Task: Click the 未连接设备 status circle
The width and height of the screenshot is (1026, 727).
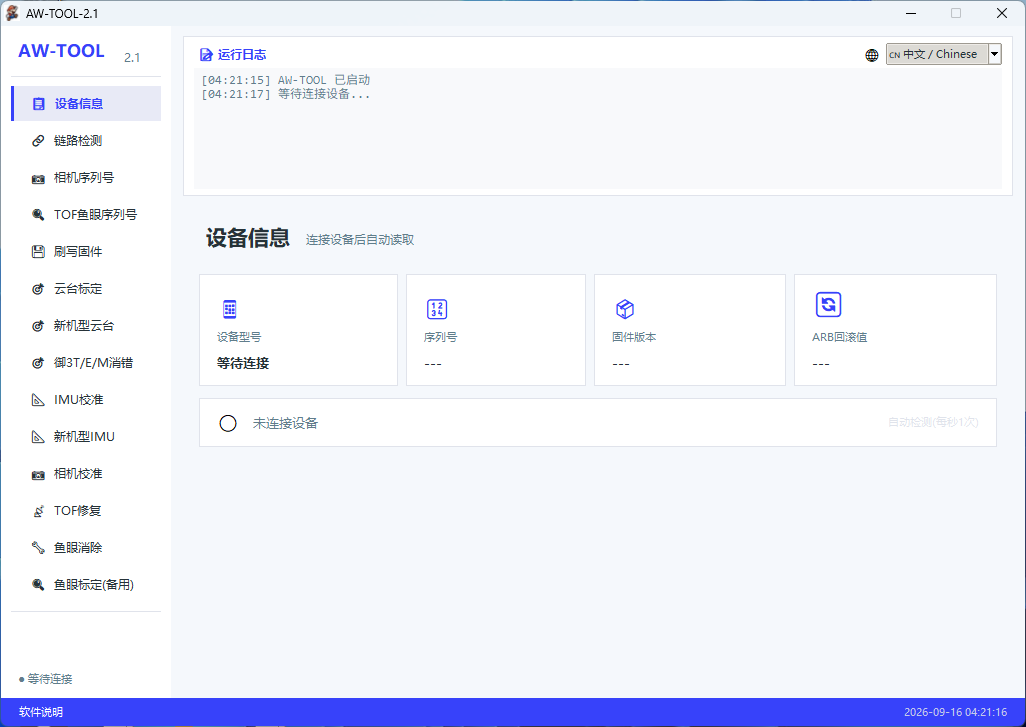Action: point(228,423)
